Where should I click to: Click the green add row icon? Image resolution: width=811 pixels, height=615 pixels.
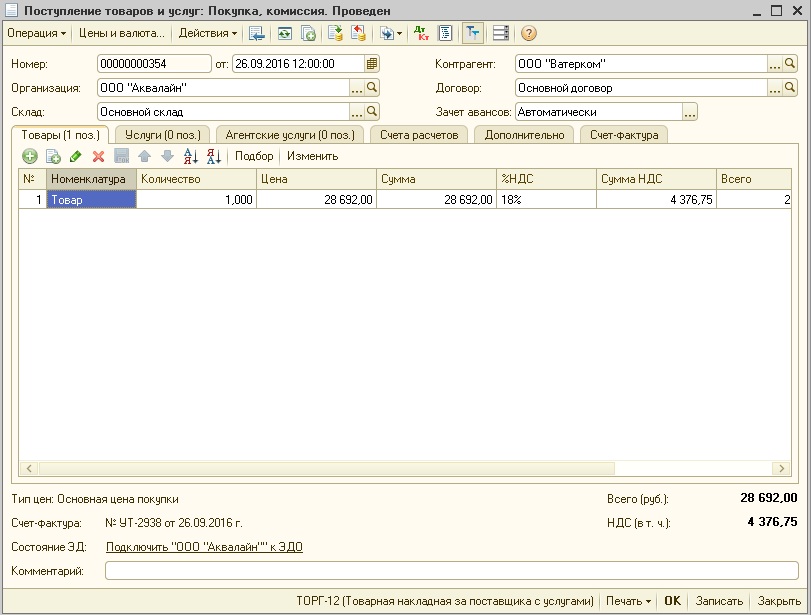tap(30, 156)
